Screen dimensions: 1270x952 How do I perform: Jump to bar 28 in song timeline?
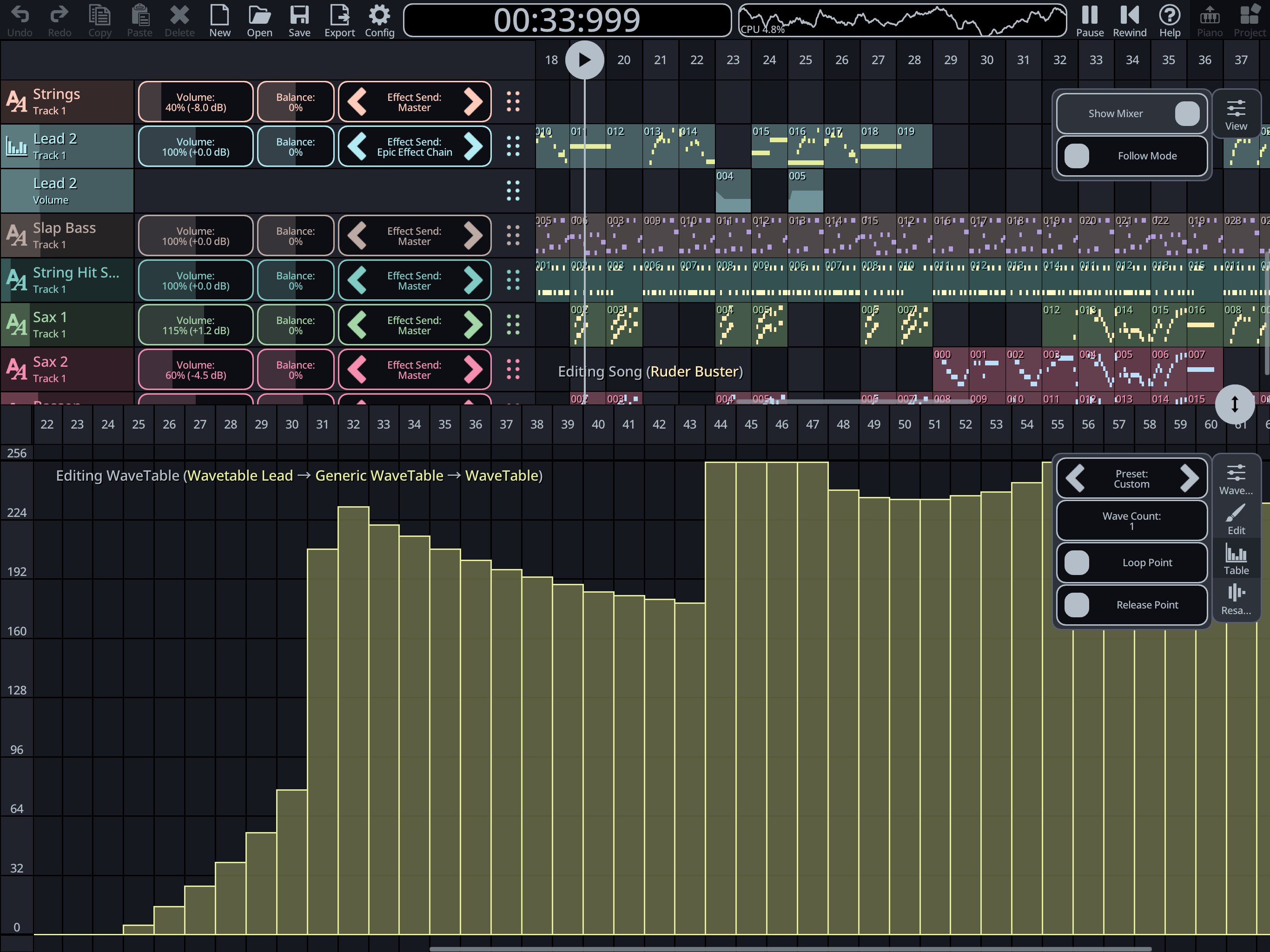(x=914, y=59)
